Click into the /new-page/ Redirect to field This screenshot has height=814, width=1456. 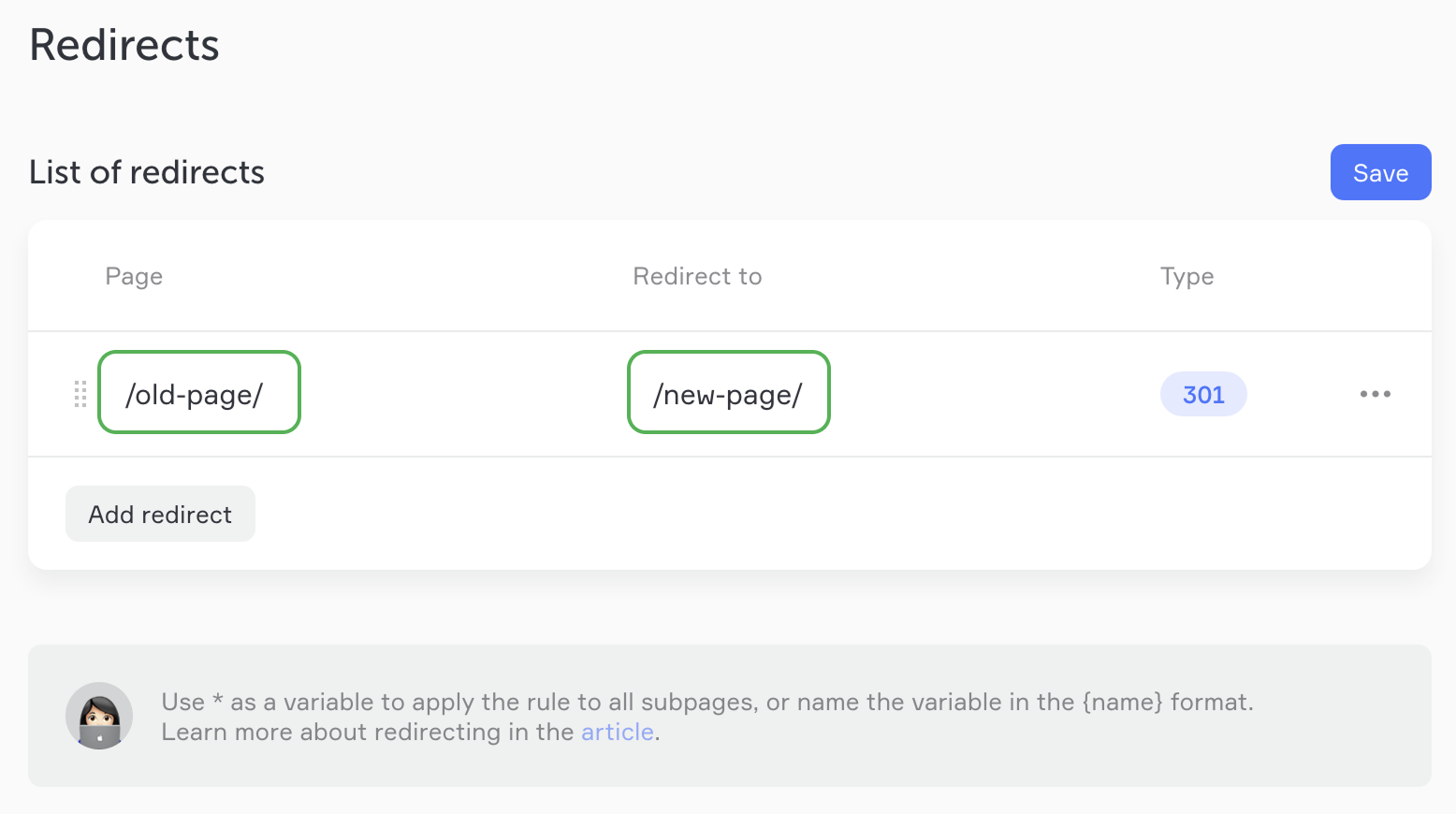tap(728, 393)
